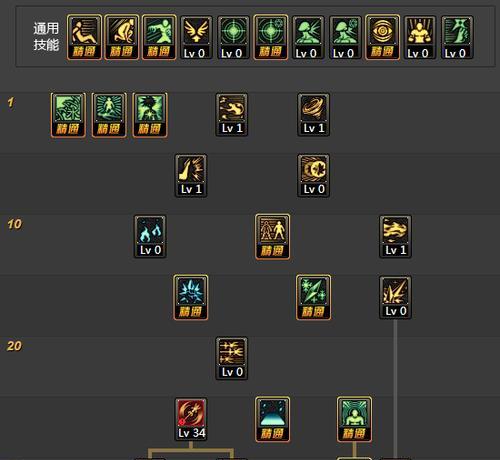Click the crouching figure general skill
This screenshot has width=500, height=460.
(x=122, y=37)
